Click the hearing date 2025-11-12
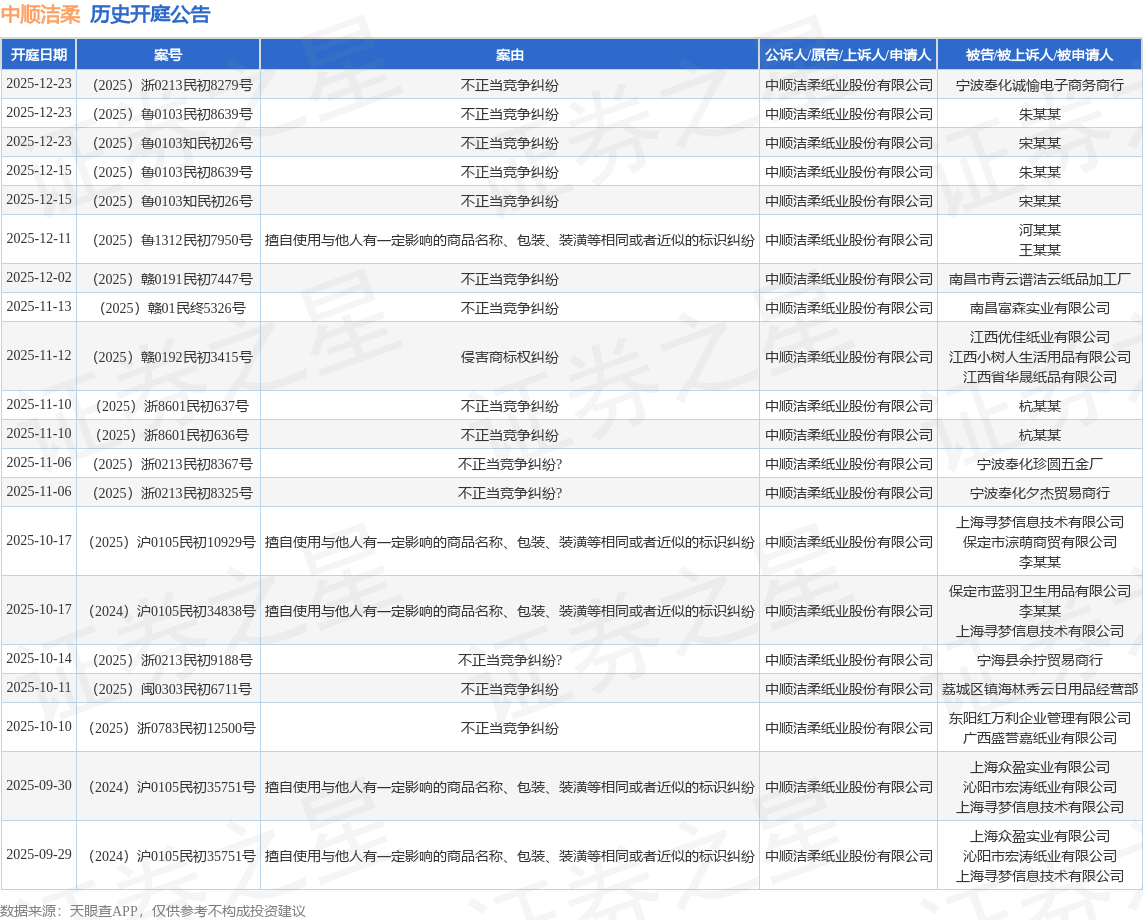Viewport: 1143px width, 920px height. click(x=39, y=356)
